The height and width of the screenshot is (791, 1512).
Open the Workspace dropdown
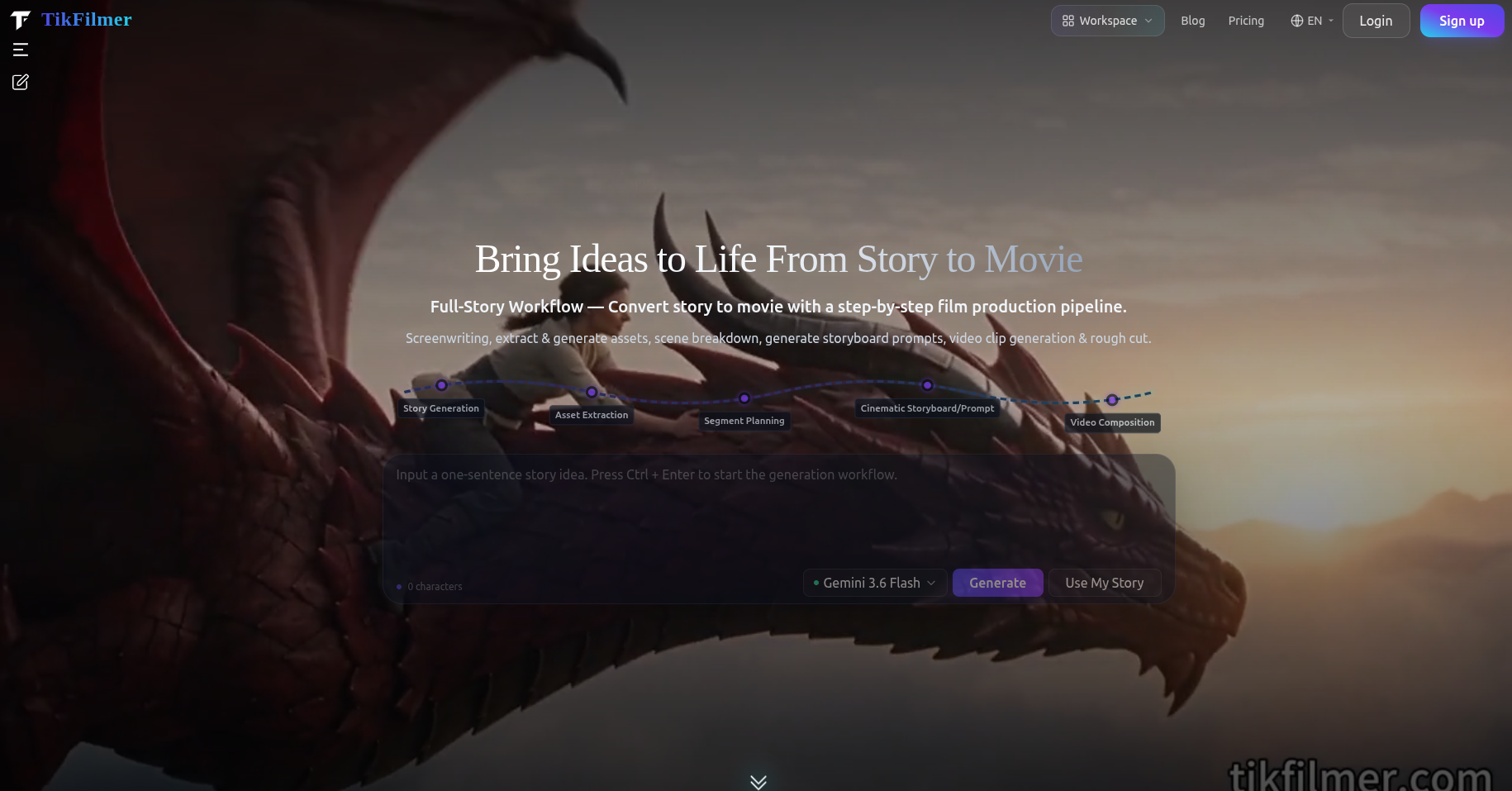click(1107, 21)
